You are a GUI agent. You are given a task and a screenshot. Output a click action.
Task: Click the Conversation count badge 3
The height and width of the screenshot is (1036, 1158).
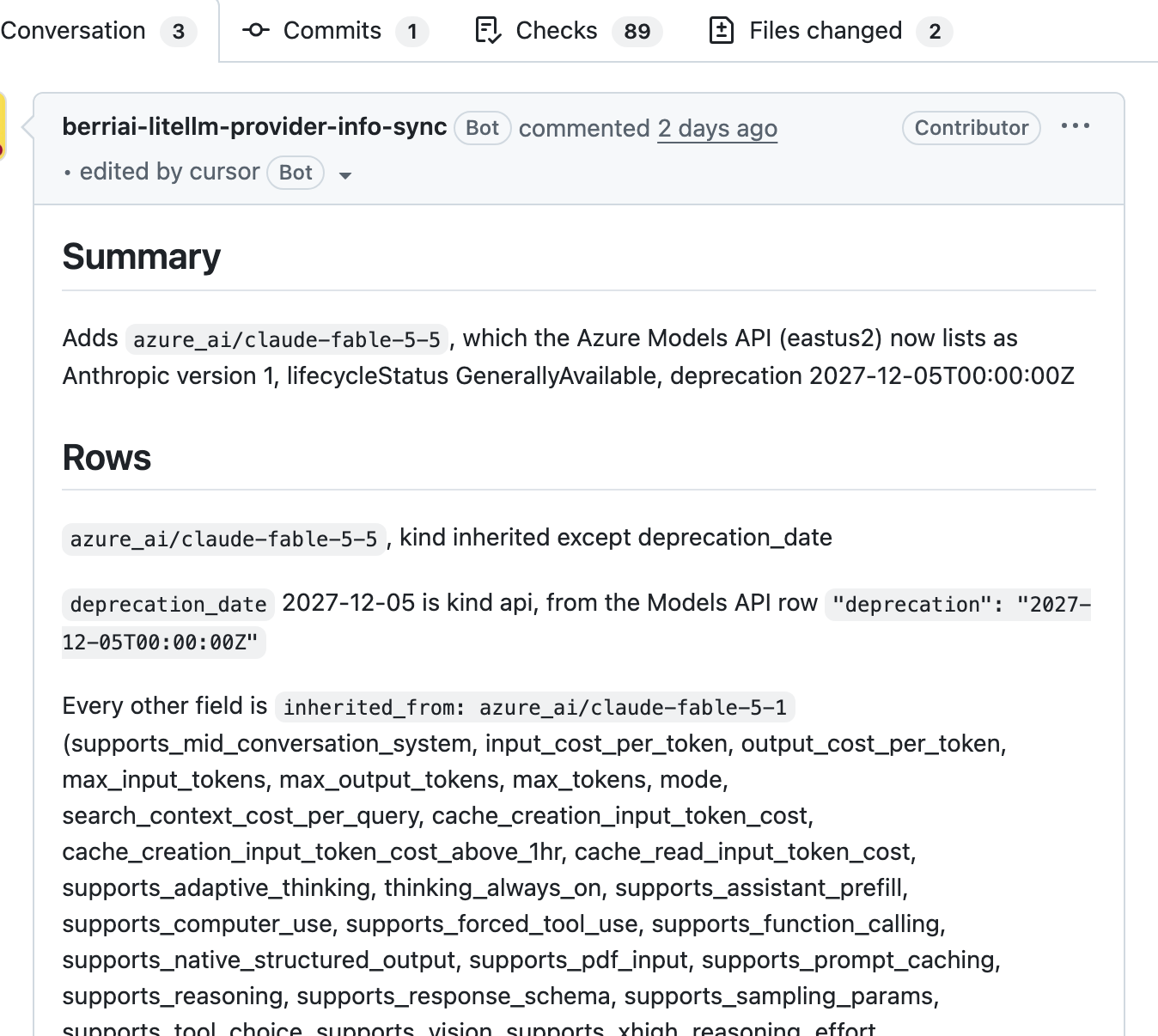pos(179,32)
